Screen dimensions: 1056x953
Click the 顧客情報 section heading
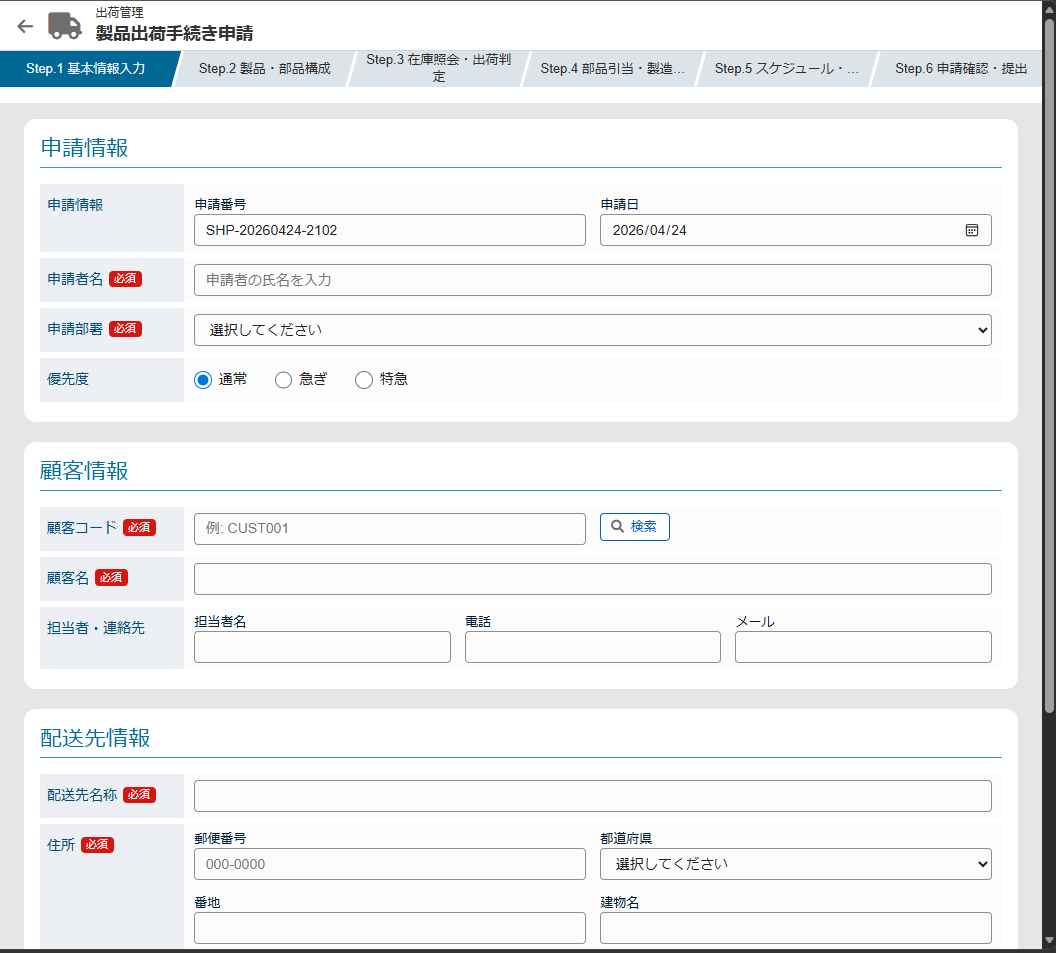point(84,471)
